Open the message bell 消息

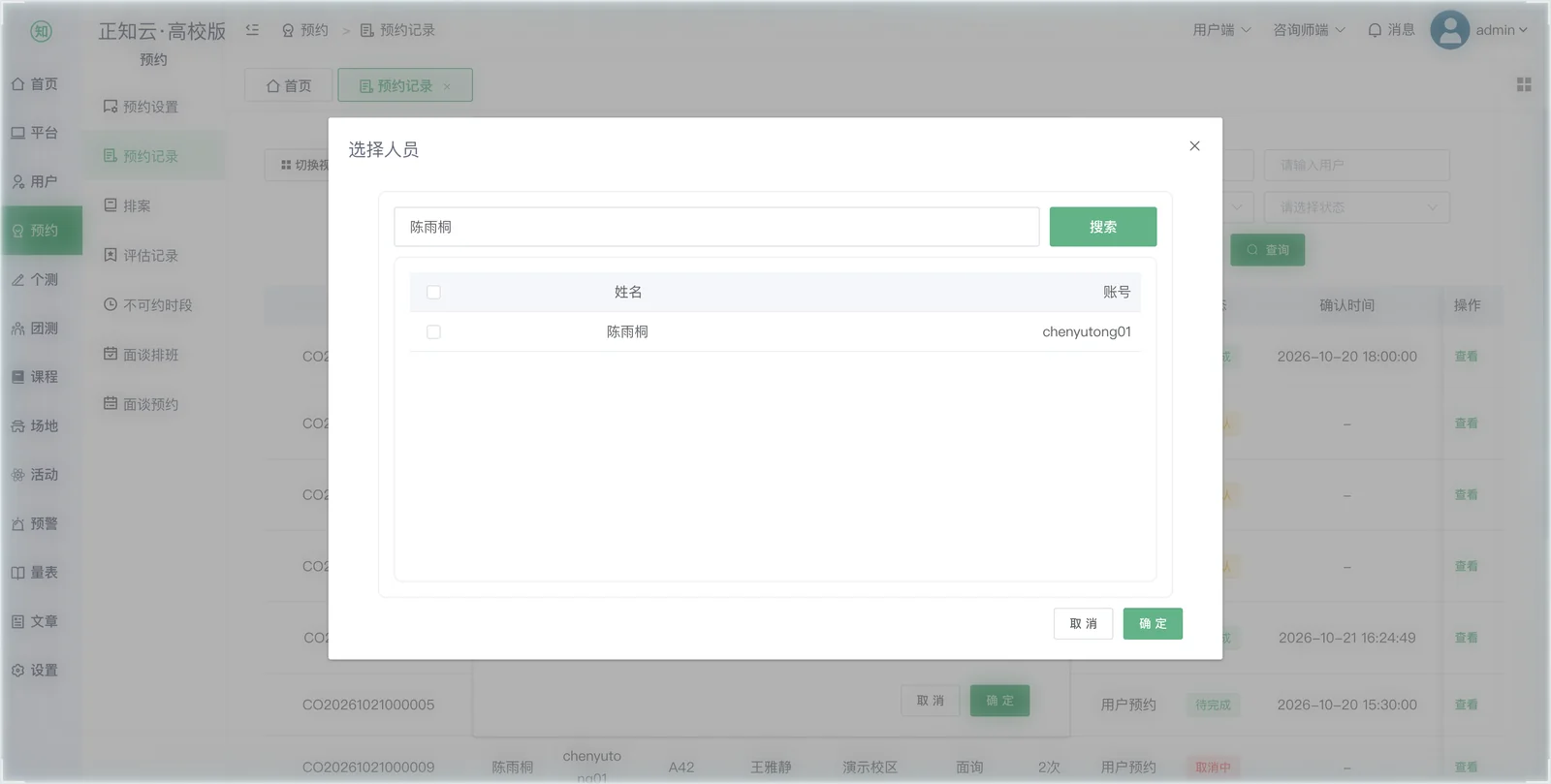[1391, 30]
